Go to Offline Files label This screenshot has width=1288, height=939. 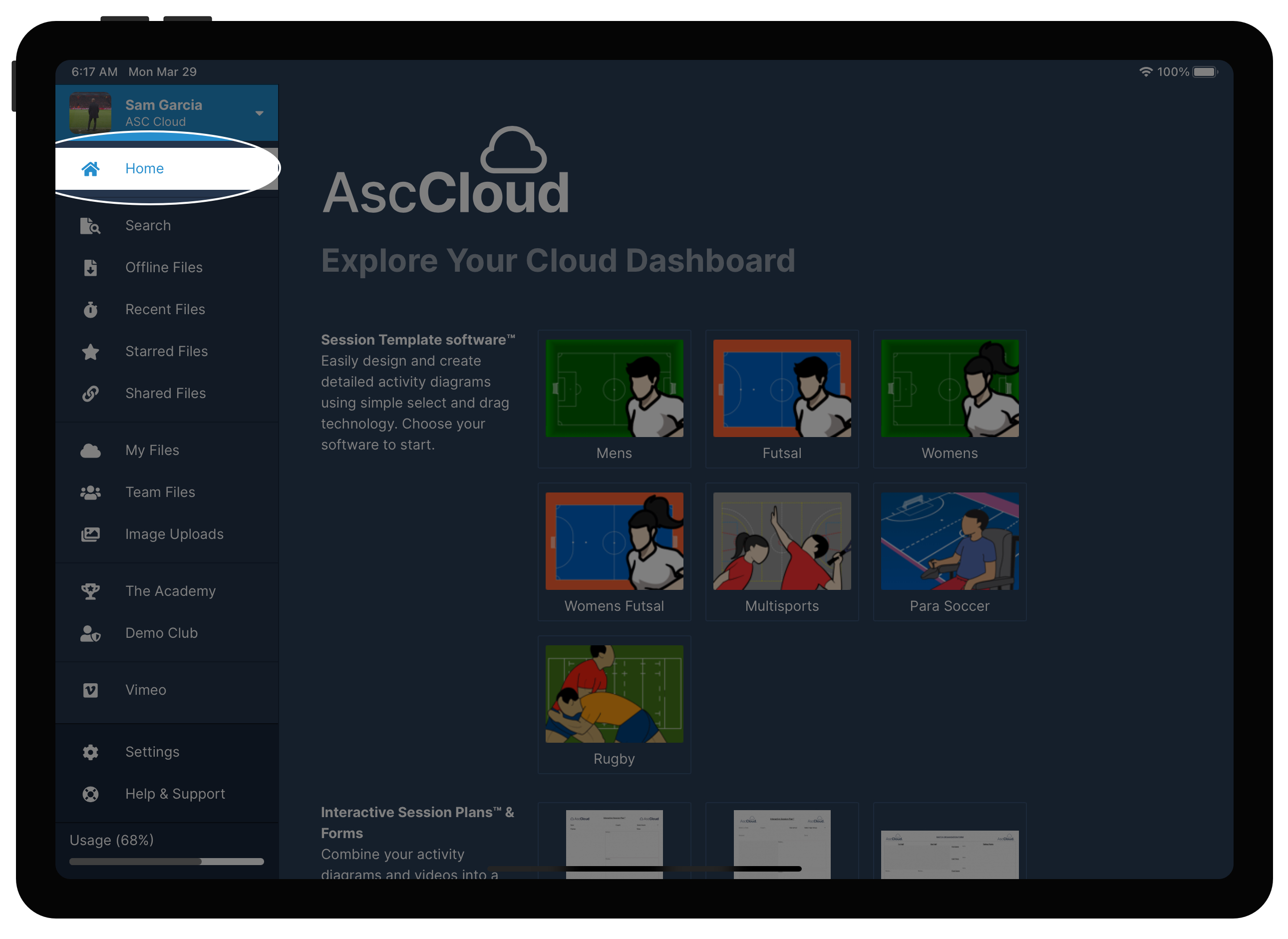coord(164,268)
